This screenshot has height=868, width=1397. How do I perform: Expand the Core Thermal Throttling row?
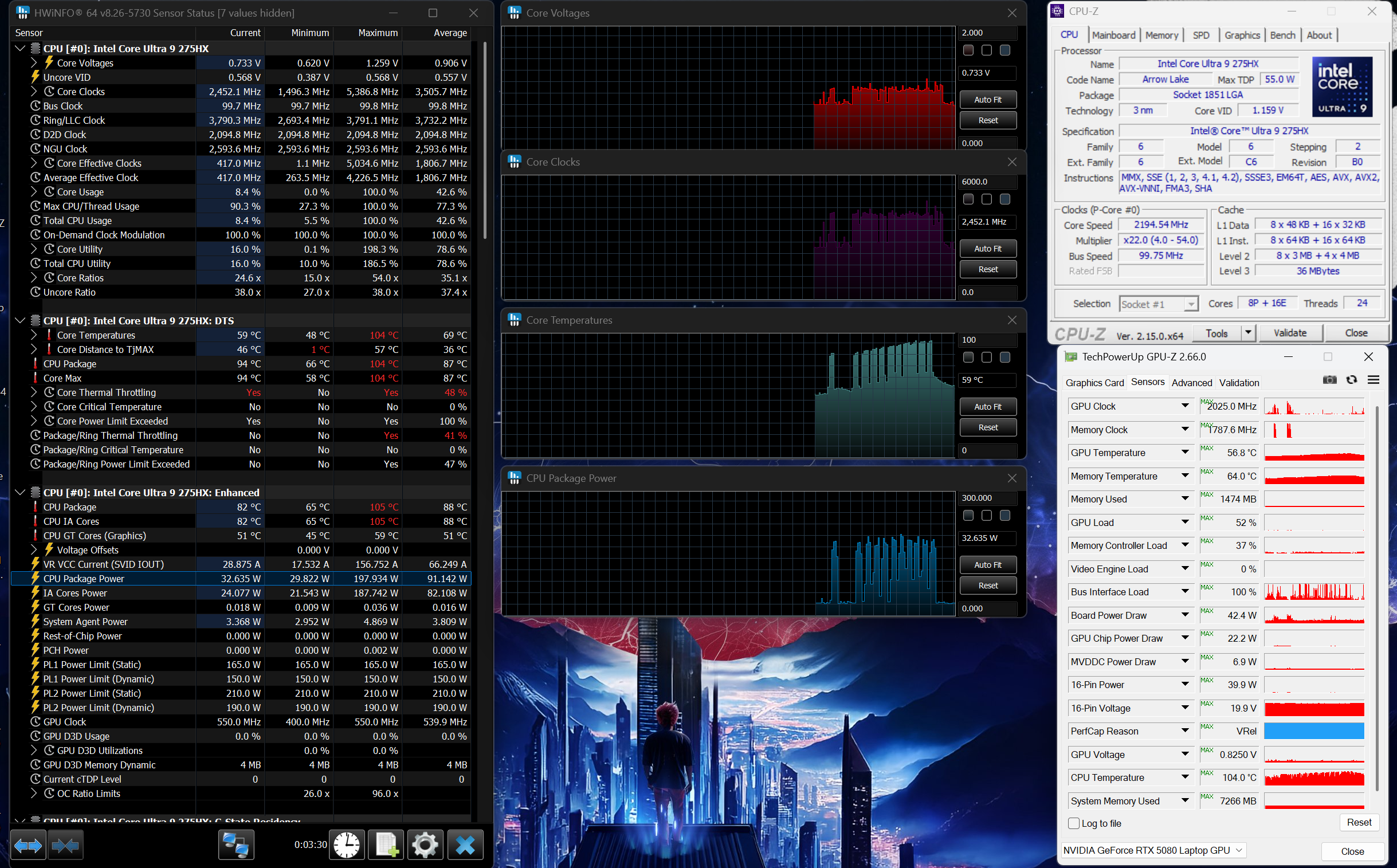[x=33, y=392]
